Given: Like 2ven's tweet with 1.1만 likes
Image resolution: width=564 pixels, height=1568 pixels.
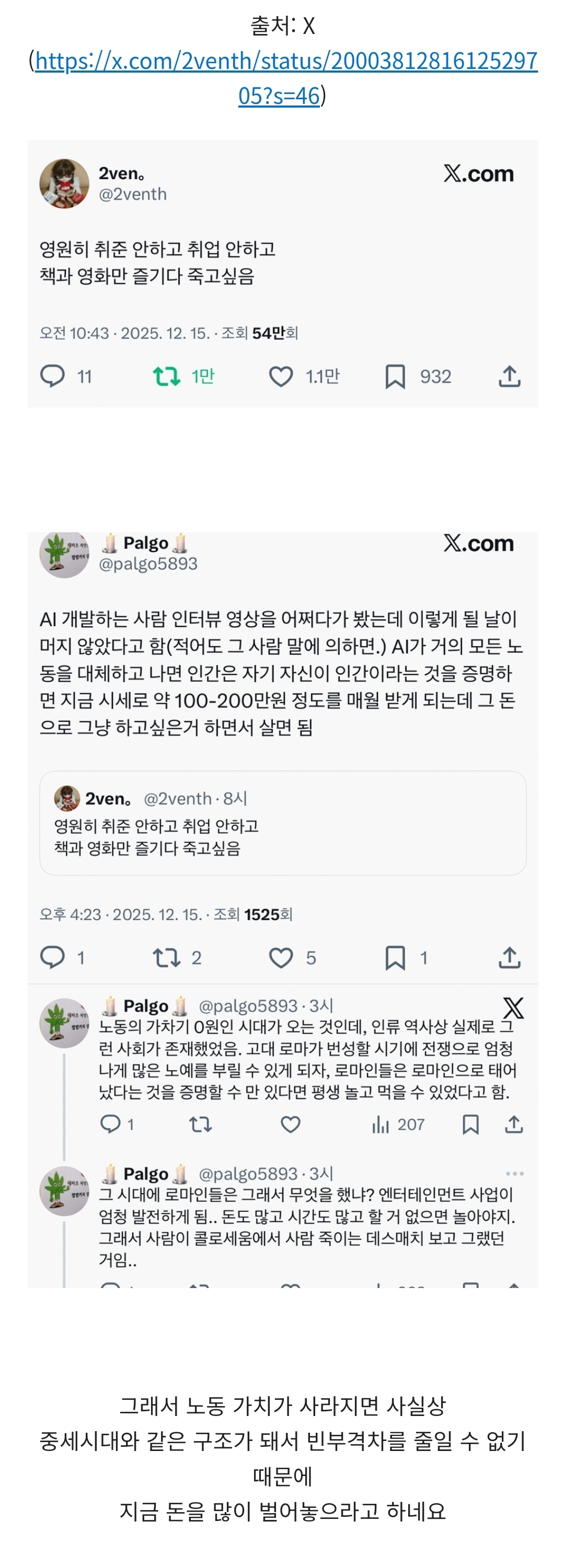Looking at the screenshot, I should tap(281, 376).
